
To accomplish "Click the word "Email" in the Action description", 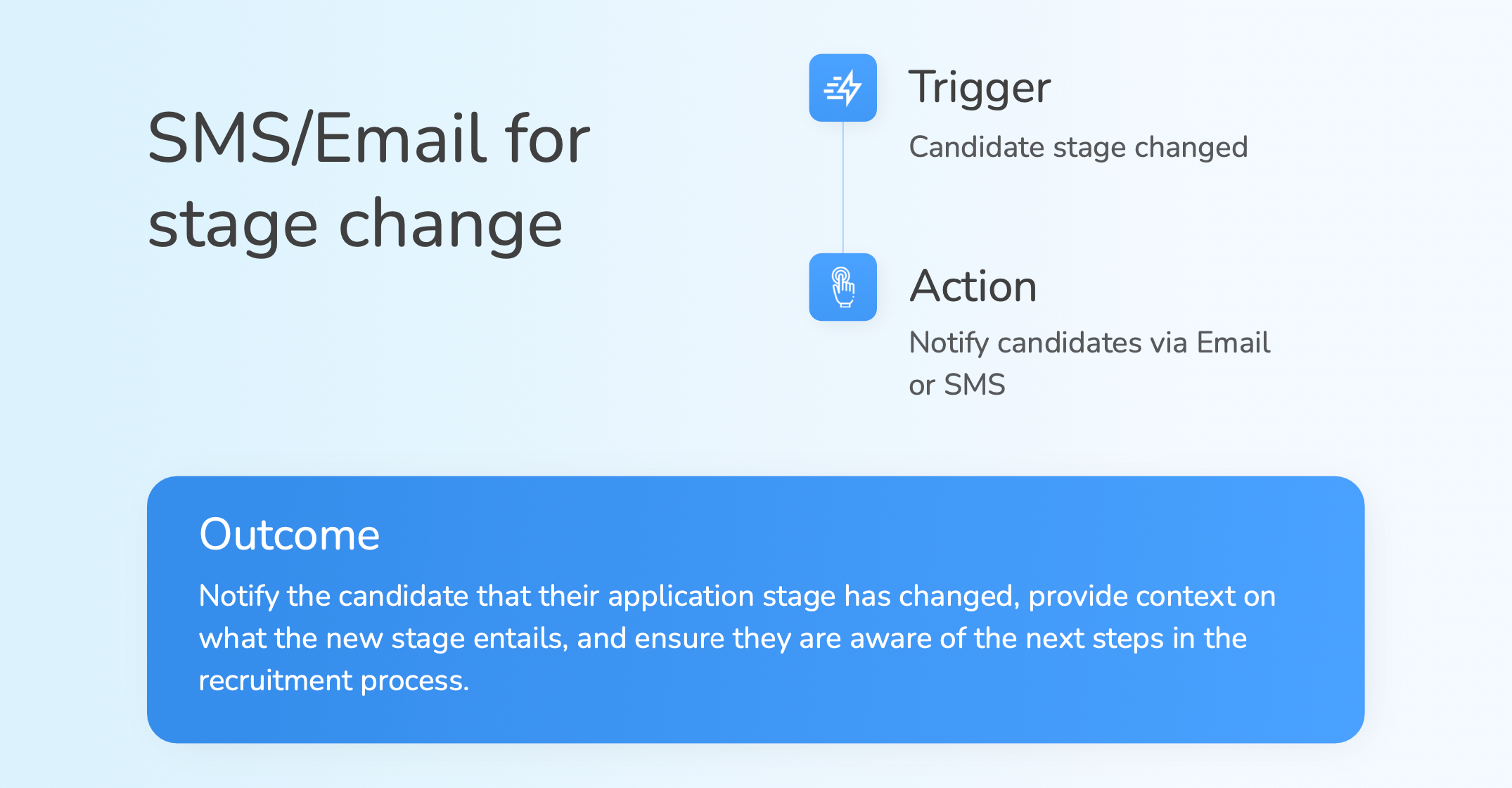I will click(x=1233, y=343).
